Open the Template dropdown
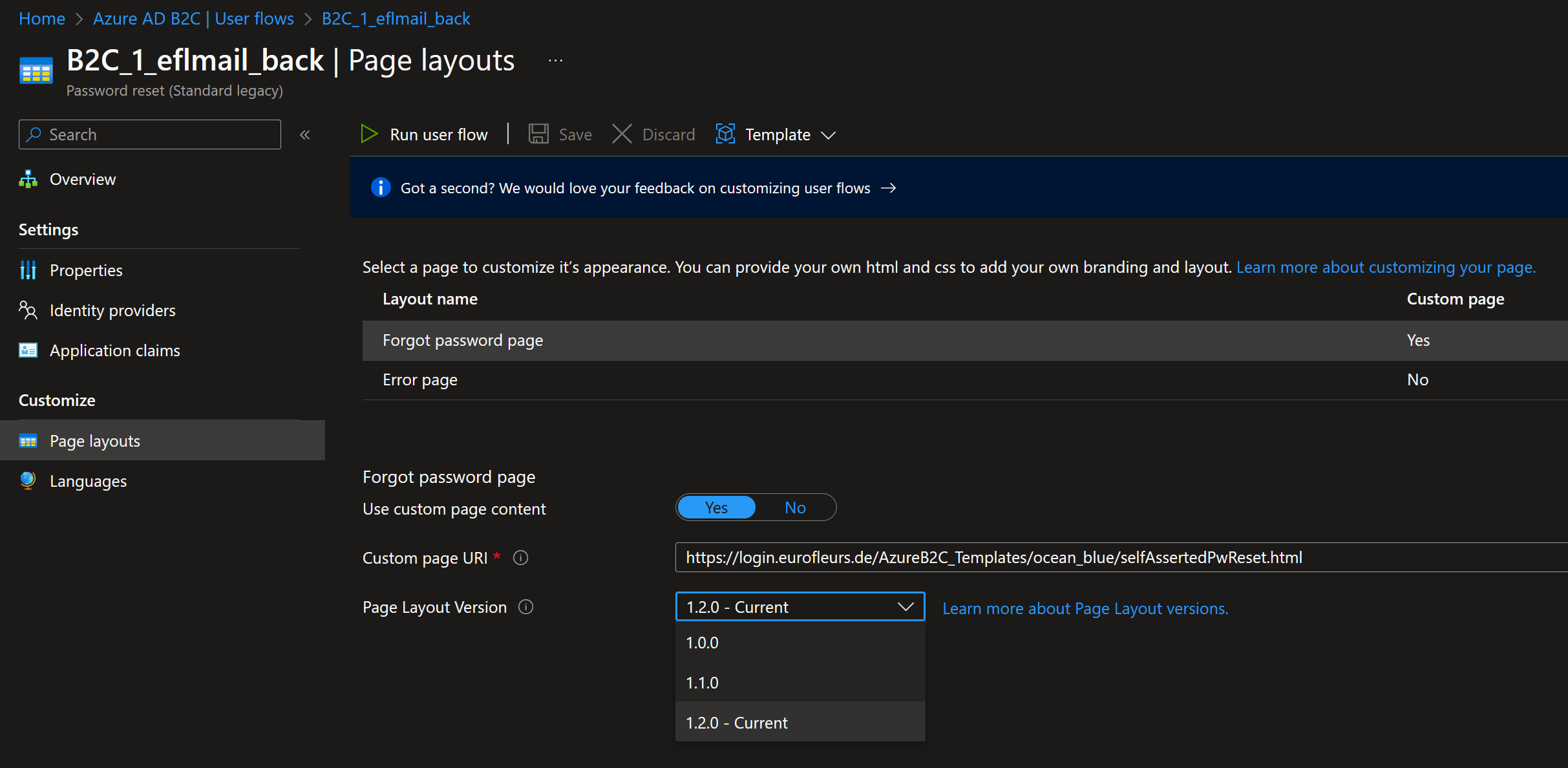 [776, 134]
